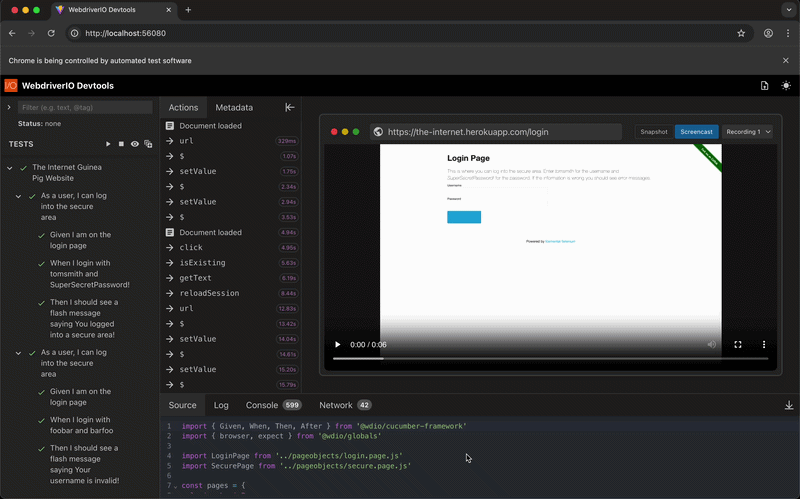The width and height of the screenshot is (800, 499).
Task: Enter fullscreen for the screencast video
Action: point(738,344)
